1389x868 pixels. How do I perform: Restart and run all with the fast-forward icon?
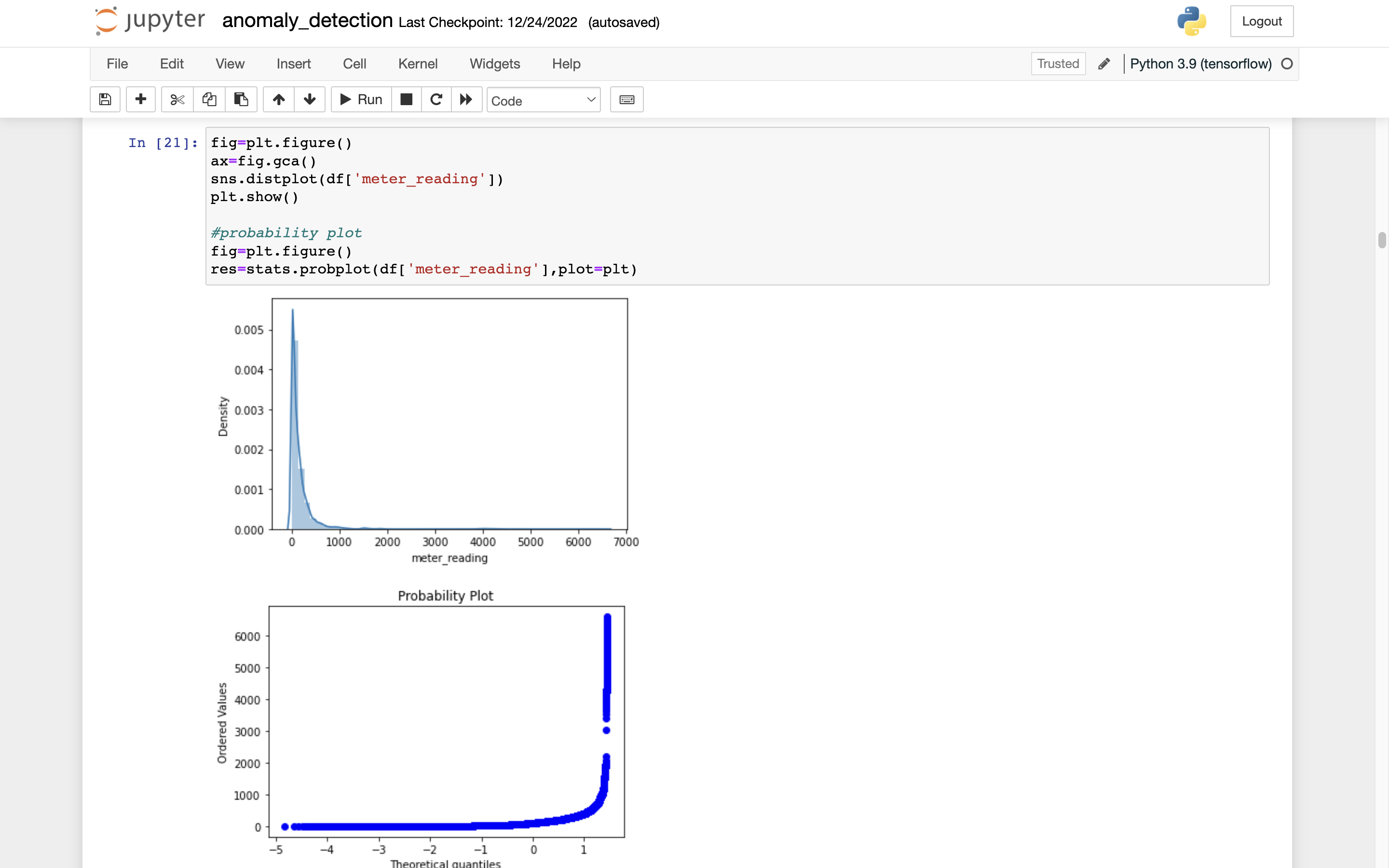pyautogui.click(x=466, y=99)
